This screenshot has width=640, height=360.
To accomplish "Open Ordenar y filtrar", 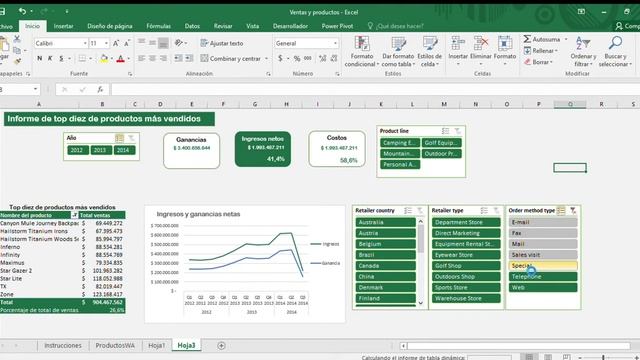I will tap(583, 51).
